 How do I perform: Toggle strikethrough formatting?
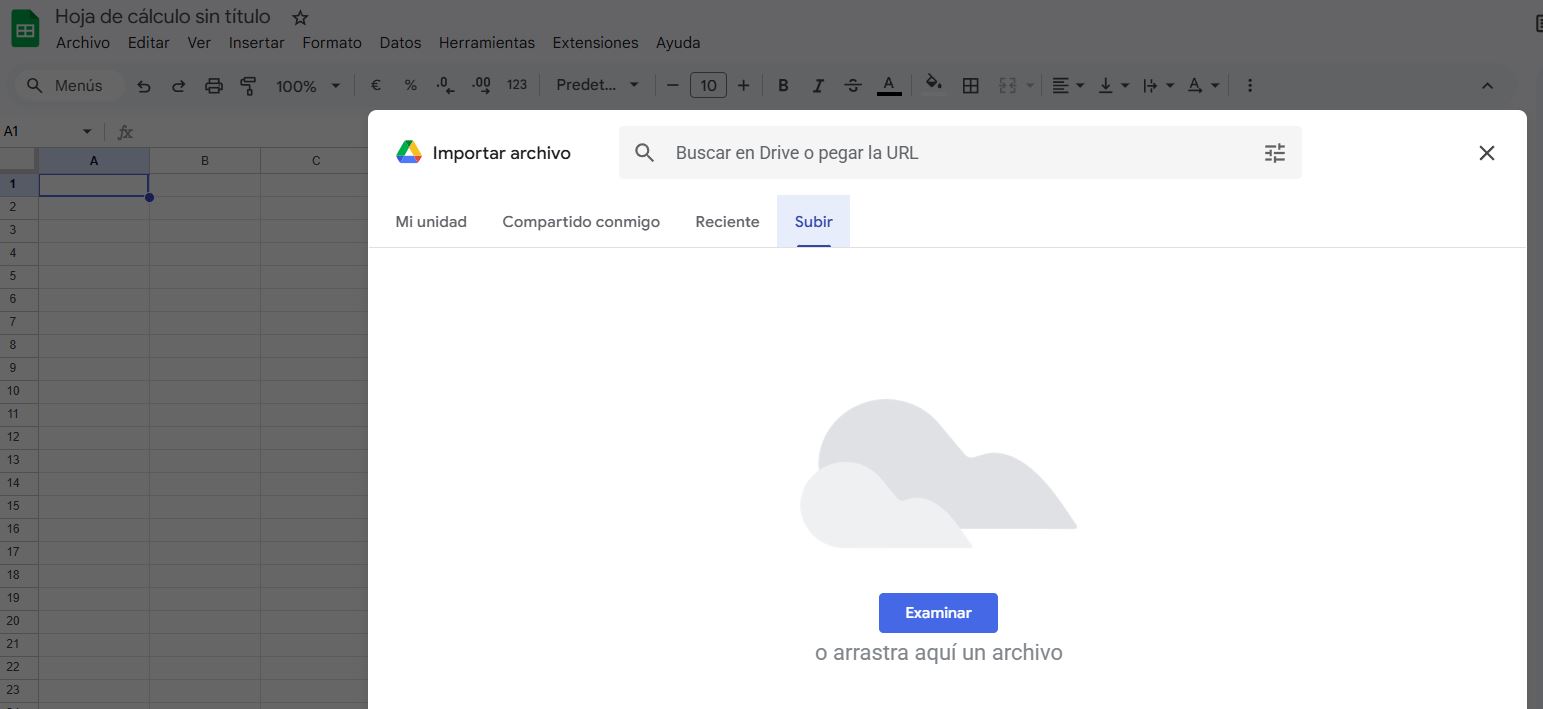pos(853,86)
